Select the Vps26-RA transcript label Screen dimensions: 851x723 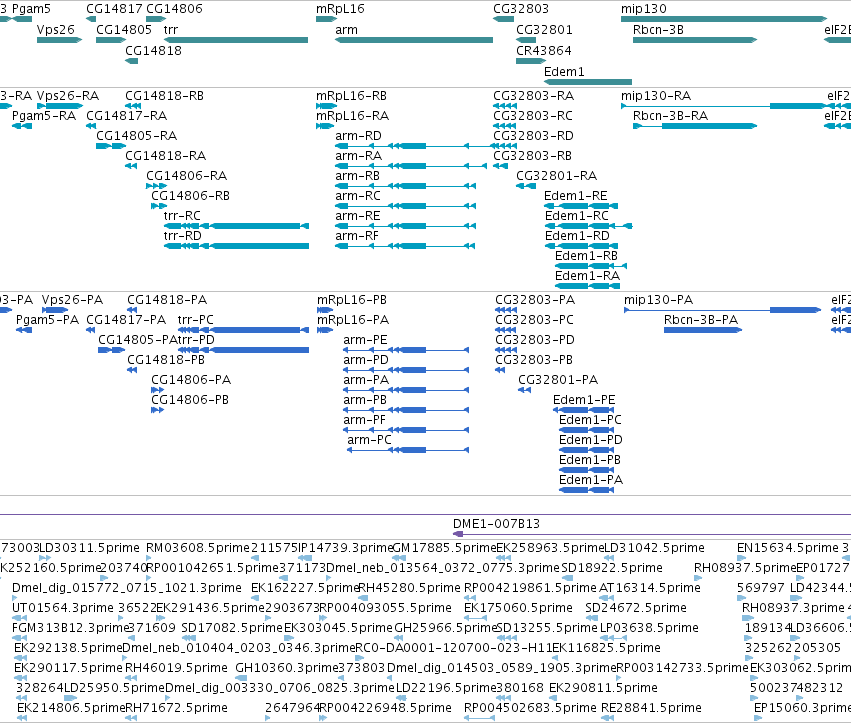[68, 96]
